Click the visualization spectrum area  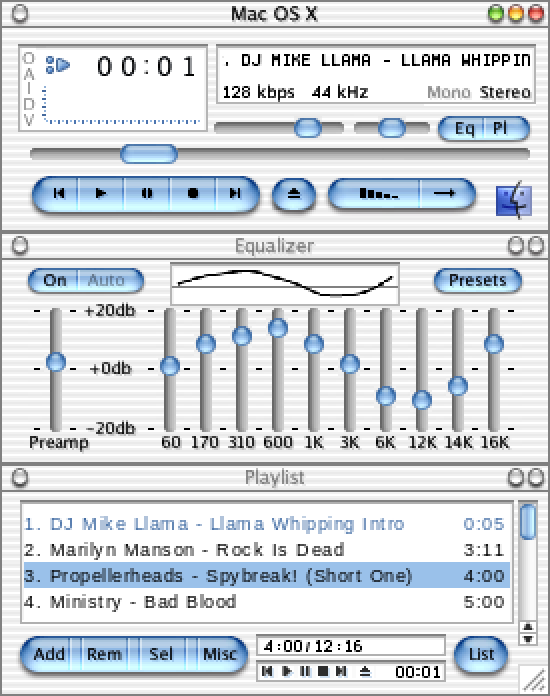click(x=122, y=105)
